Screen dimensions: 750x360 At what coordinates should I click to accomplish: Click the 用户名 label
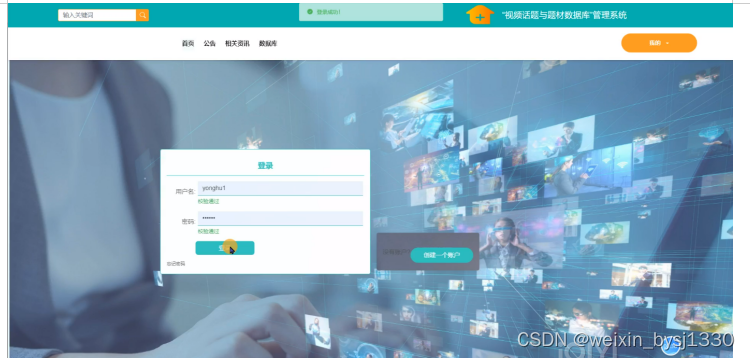[185, 192]
